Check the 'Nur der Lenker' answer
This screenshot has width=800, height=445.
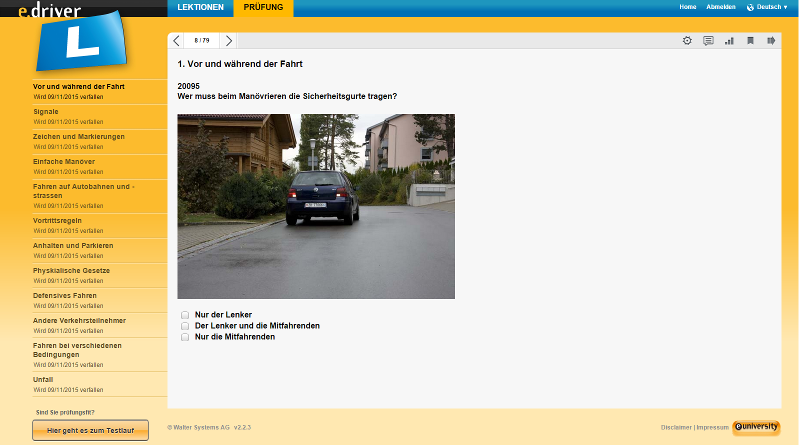coord(185,315)
